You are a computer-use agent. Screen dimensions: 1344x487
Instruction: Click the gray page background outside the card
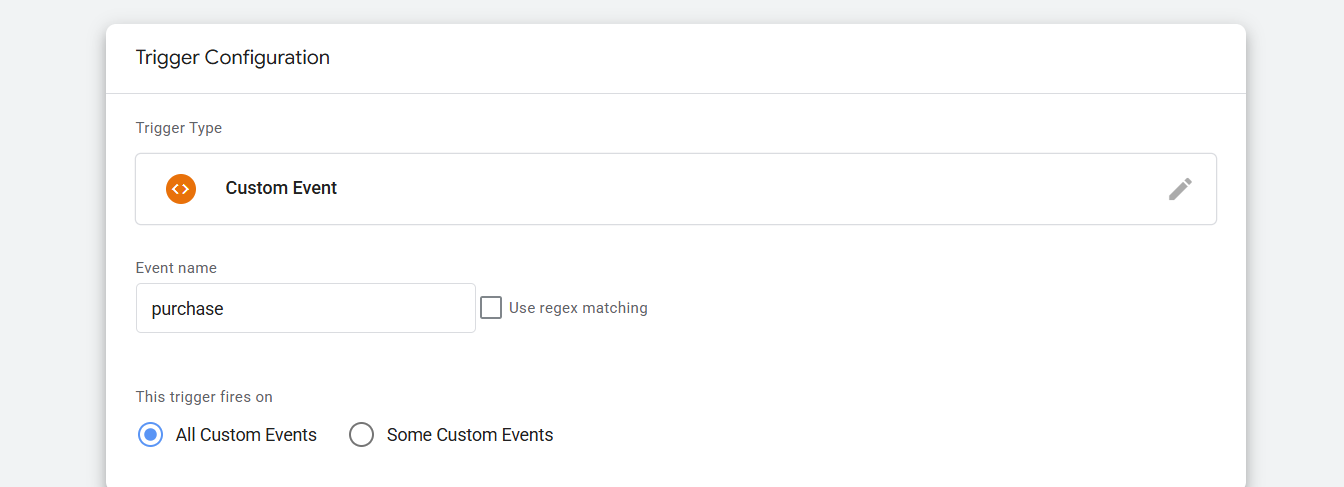point(50,250)
